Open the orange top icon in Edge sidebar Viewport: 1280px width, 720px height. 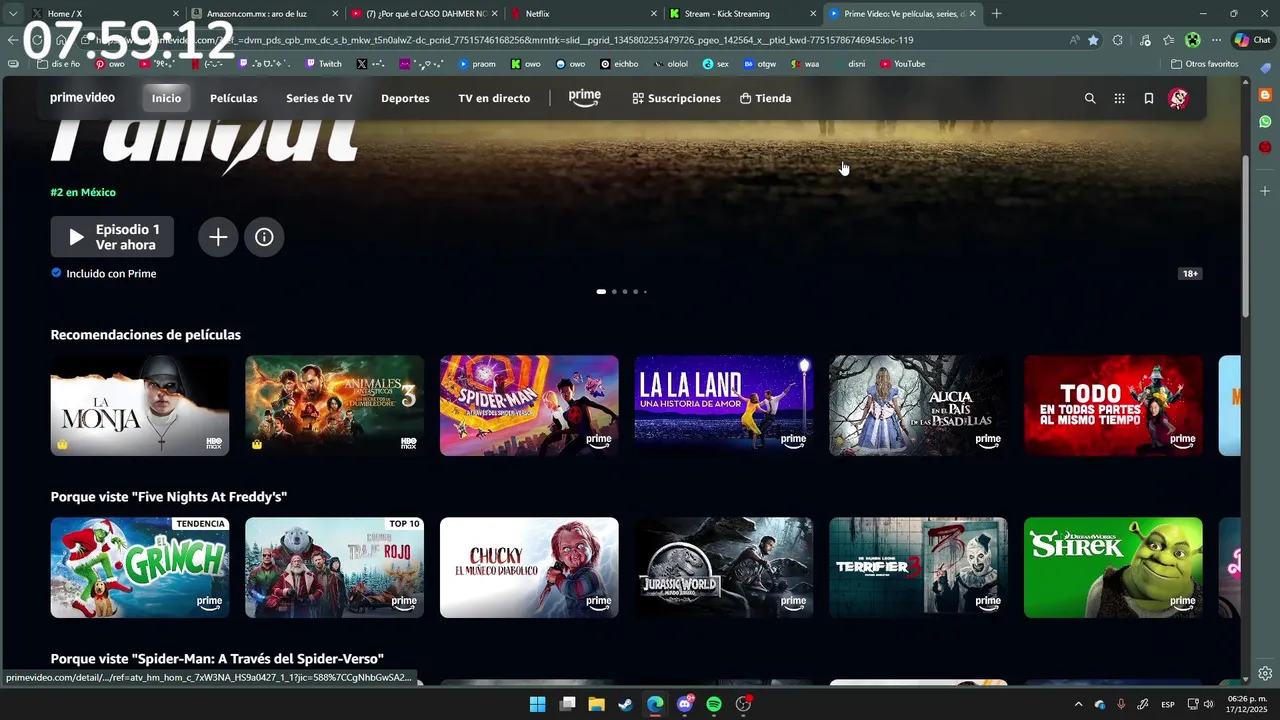point(1265,95)
